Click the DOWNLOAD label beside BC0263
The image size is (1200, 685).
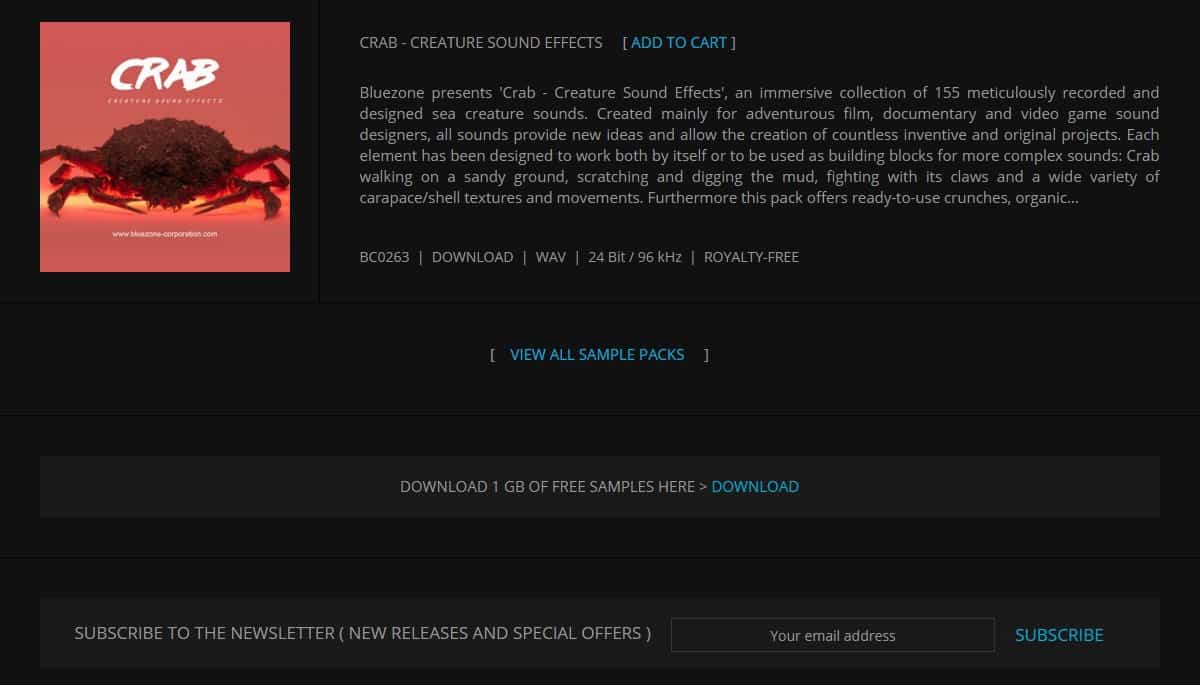click(x=472, y=257)
